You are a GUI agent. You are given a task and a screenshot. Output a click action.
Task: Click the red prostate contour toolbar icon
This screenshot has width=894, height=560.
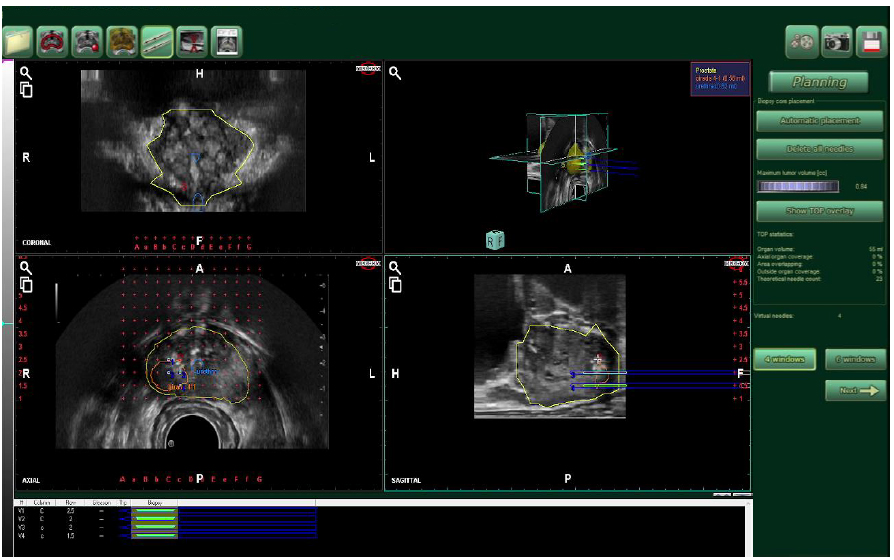pos(53,41)
